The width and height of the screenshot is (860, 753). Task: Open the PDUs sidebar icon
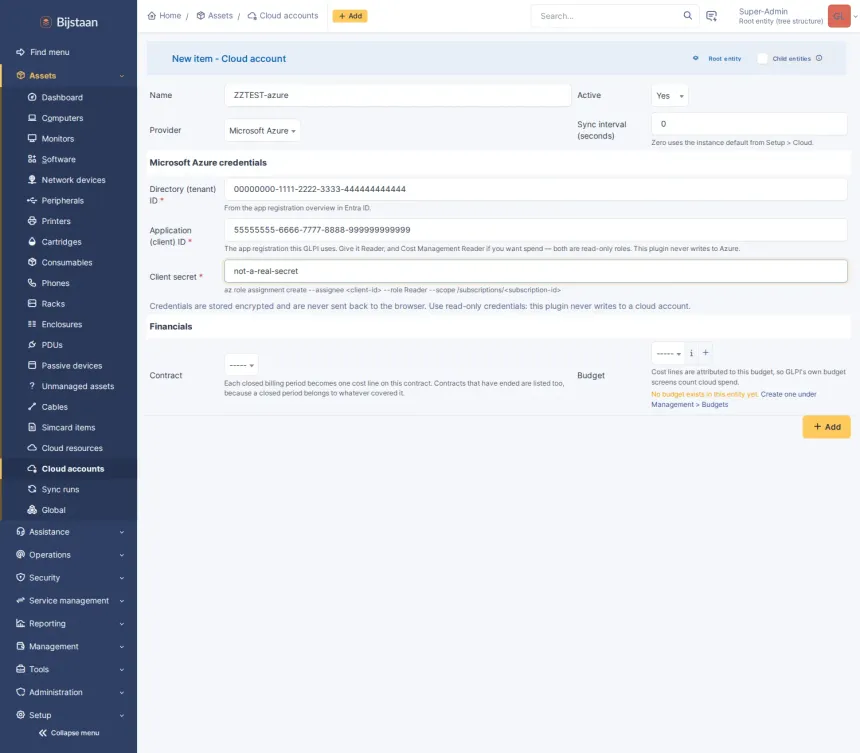pyautogui.click(x=32, y=344)
